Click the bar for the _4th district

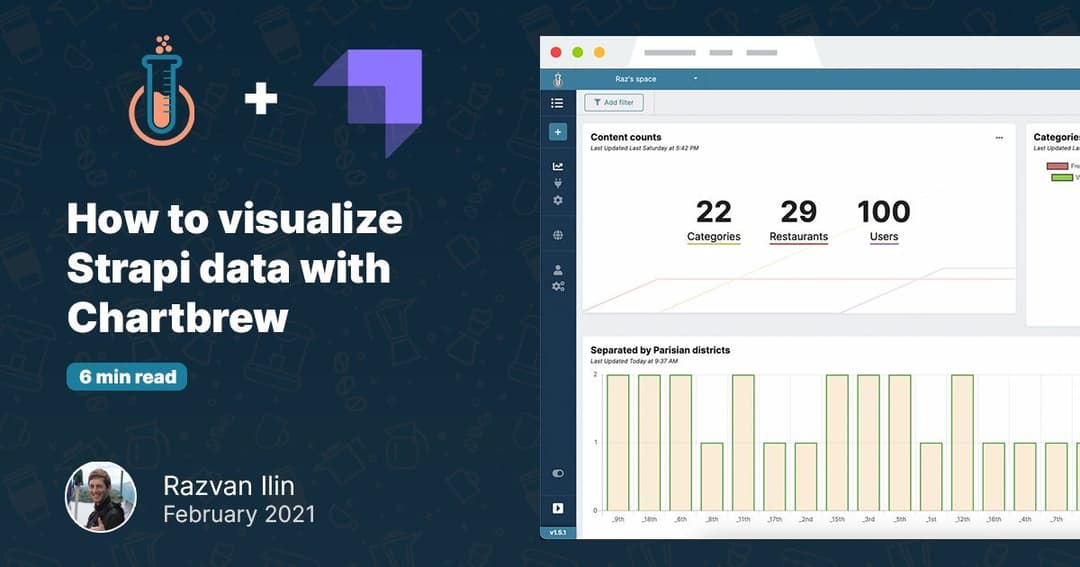pyautogui.click(x=1025, y=477)
